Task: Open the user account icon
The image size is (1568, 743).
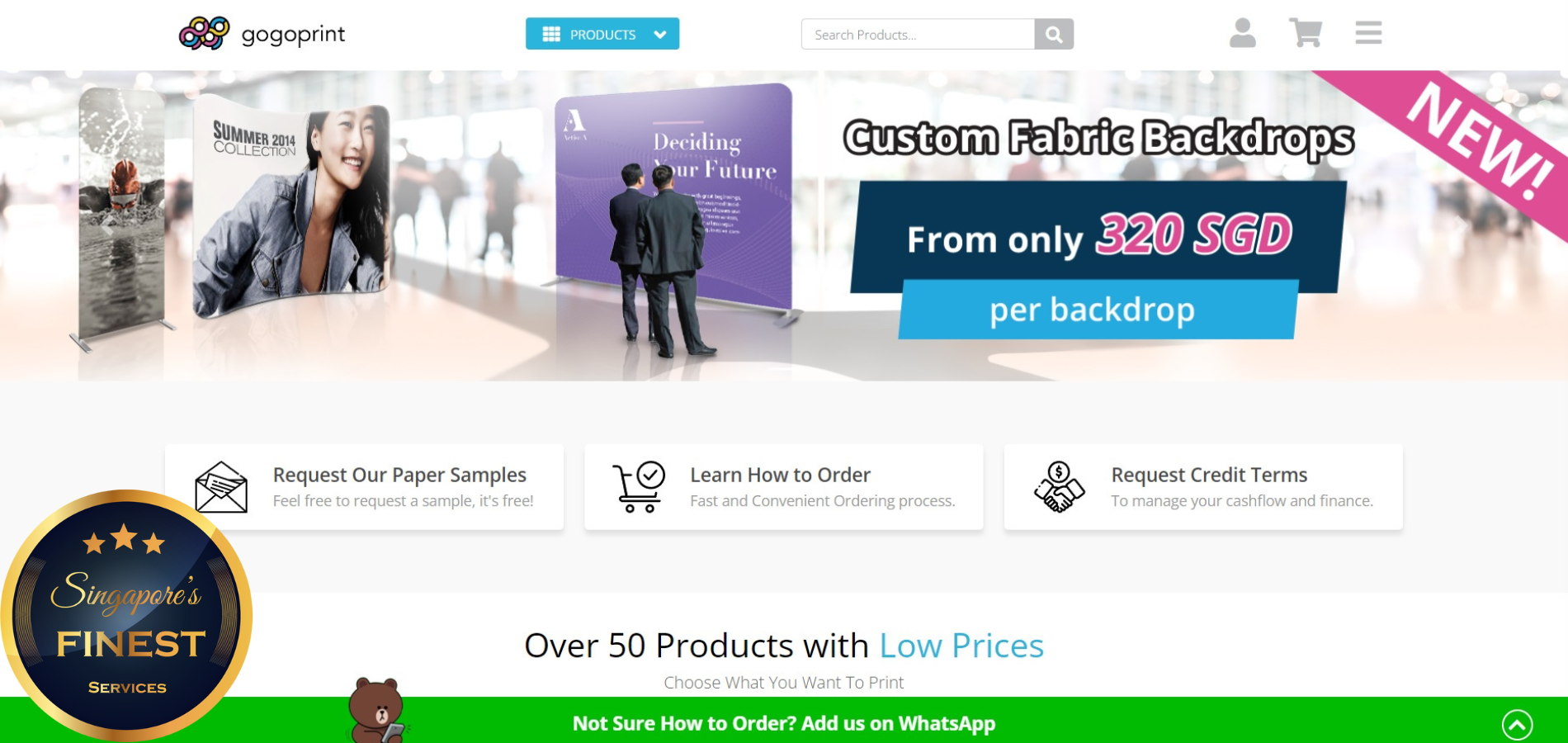Action: tap(1242, 33)
